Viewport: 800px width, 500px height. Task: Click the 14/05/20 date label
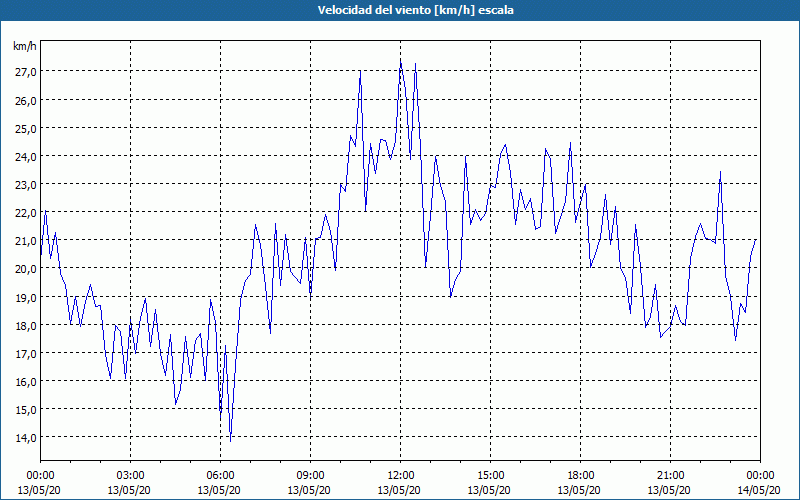(759, 490)
